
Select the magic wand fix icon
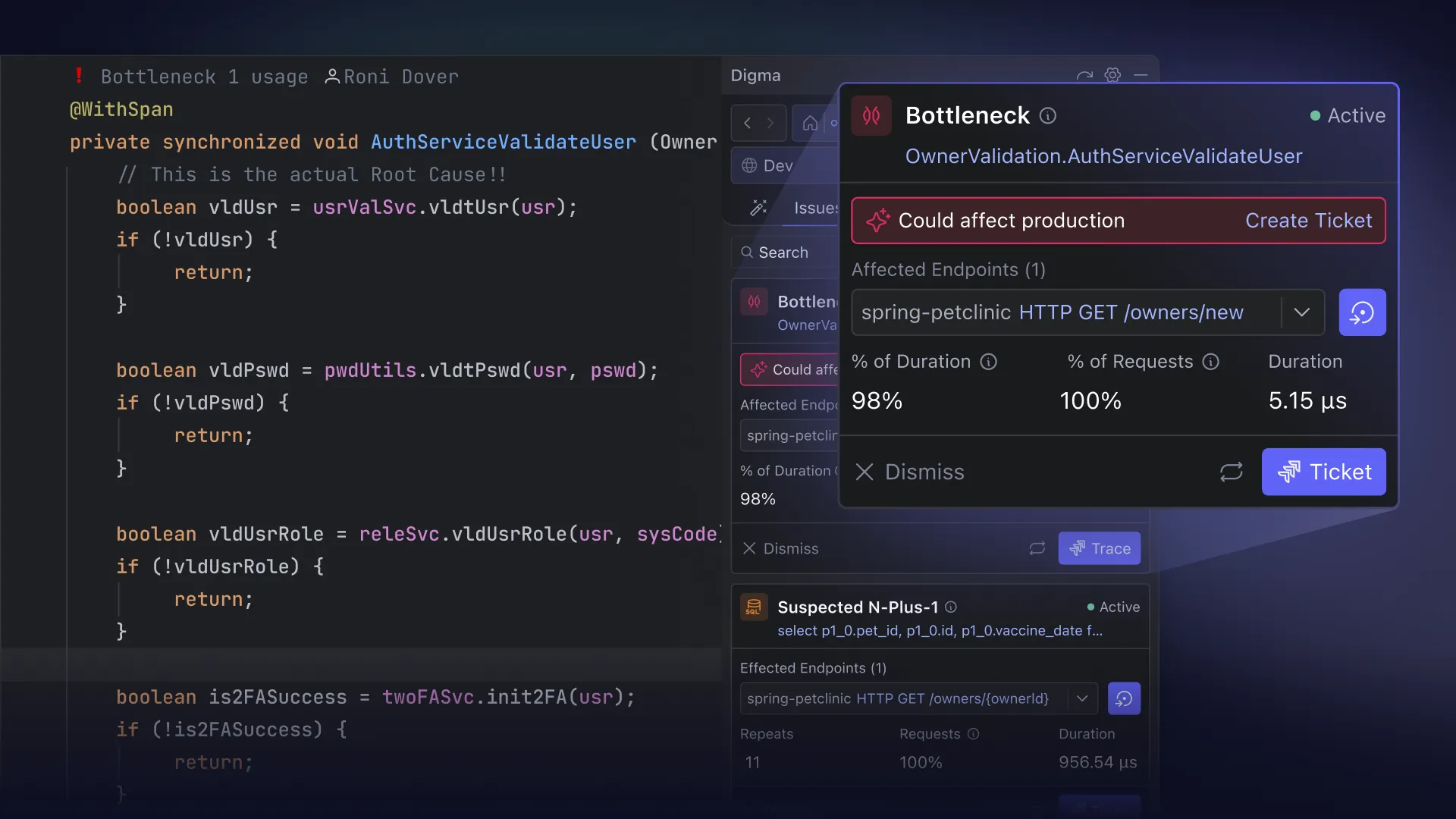(x=759, y=207)
